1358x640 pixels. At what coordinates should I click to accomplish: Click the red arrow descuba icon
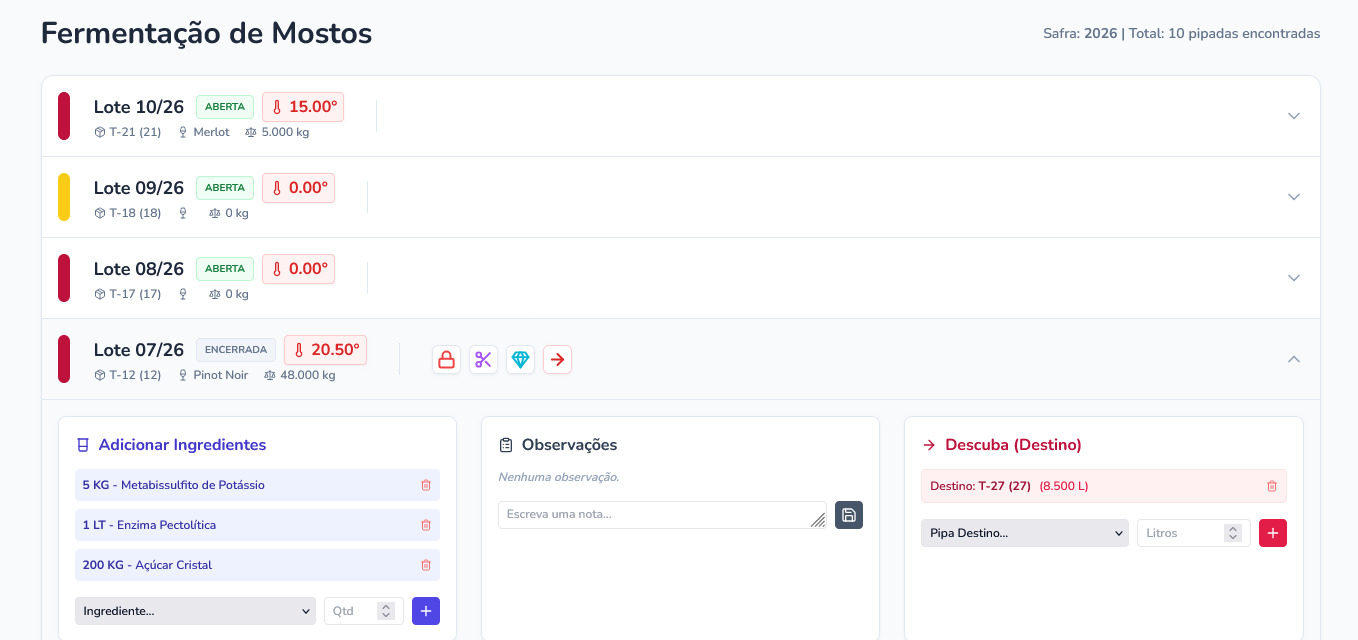tap(557, 360)
